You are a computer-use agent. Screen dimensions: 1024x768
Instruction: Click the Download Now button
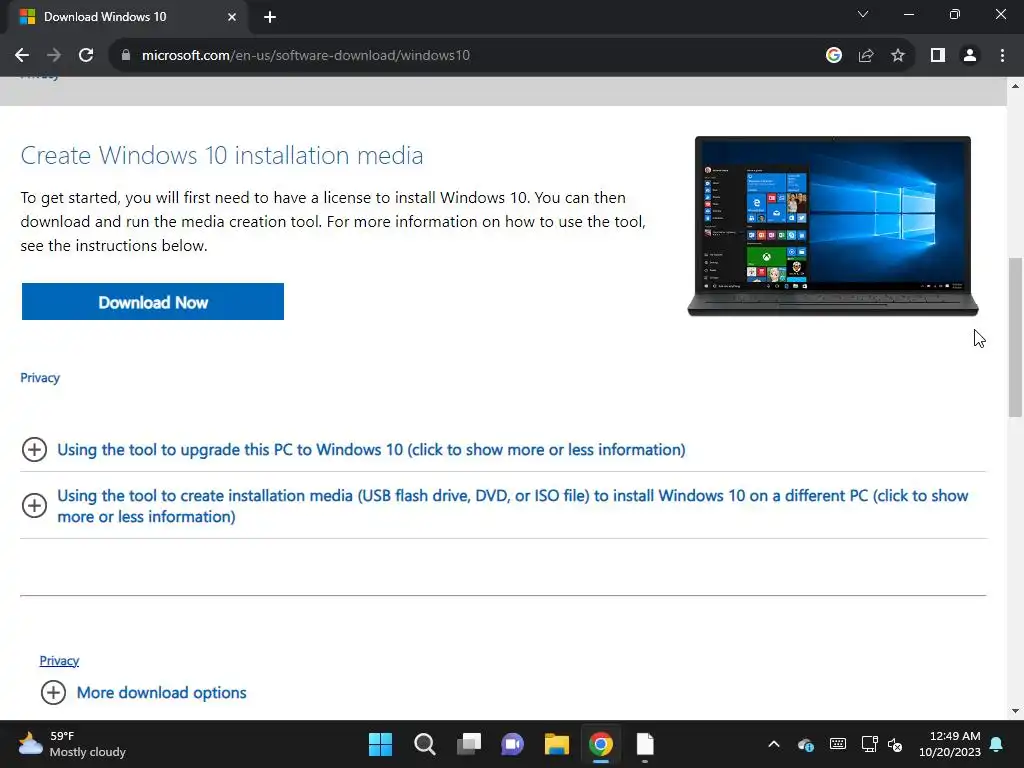click(153, 302)
